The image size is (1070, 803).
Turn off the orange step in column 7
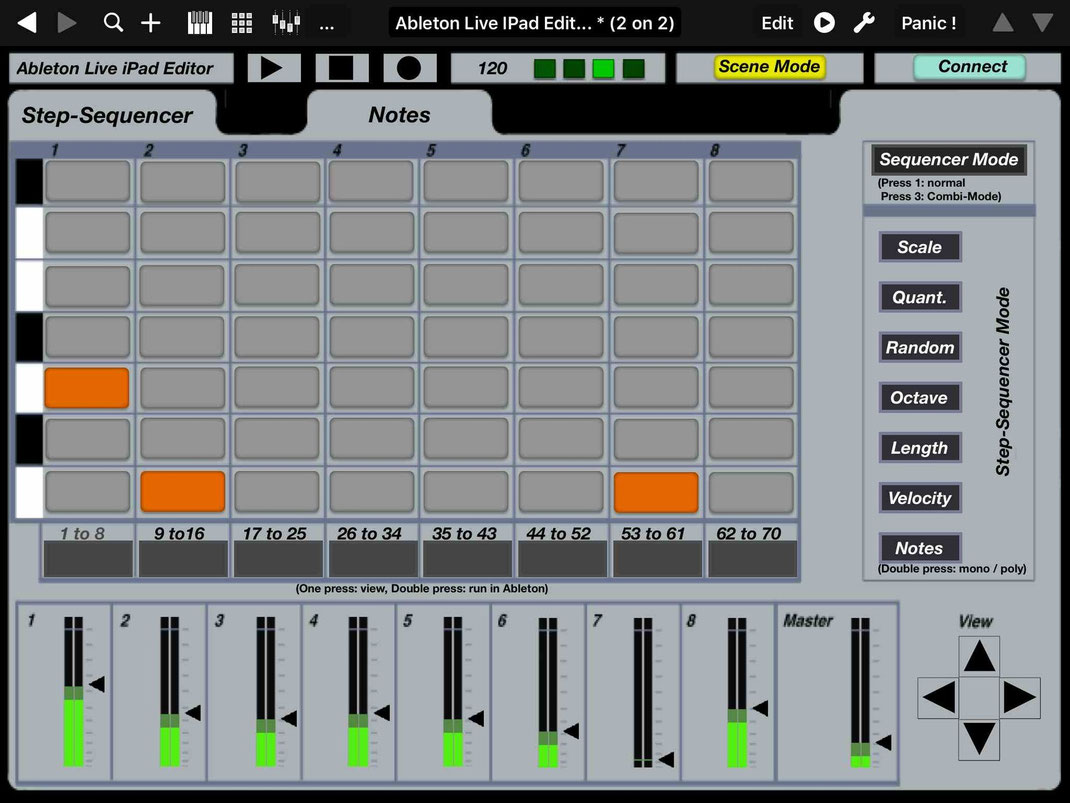[x=656, y=492]
